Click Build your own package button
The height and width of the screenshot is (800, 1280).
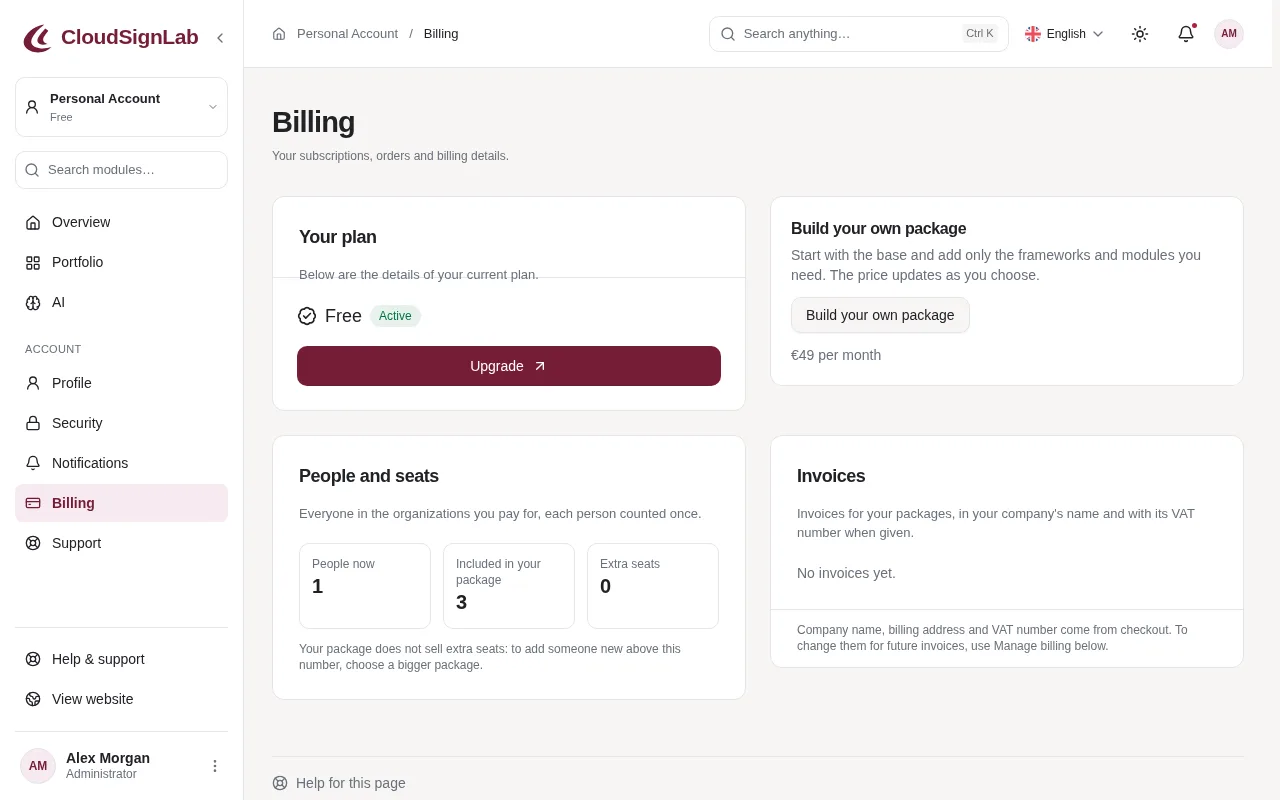click(x=880, y=315)
